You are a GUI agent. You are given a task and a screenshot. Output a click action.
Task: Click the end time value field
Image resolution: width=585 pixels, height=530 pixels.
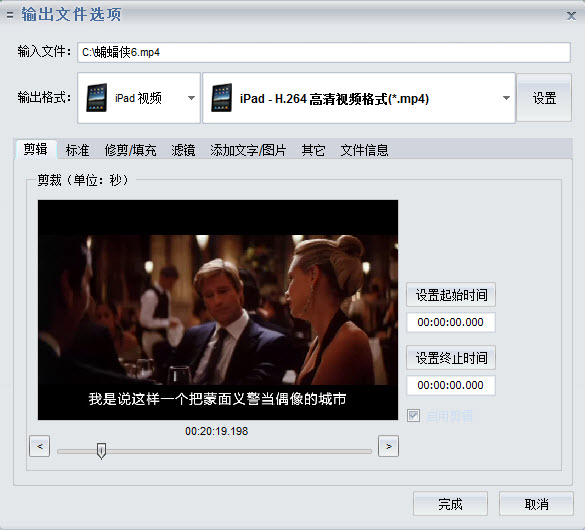pyautogui.click(x=451, y=385)
